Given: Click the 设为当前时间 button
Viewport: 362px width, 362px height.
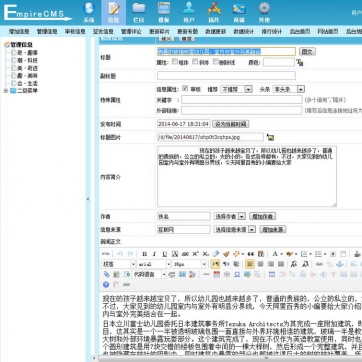Looking at the screenshot, I should click(x=231, y=124).
